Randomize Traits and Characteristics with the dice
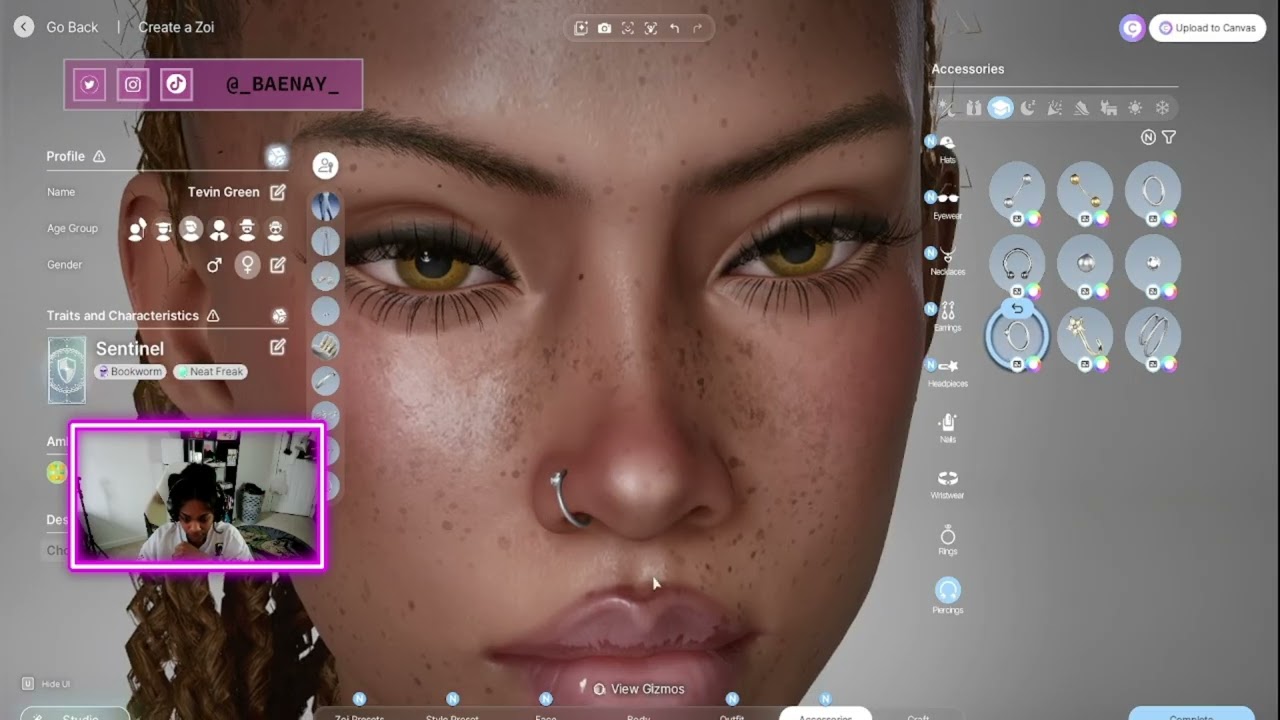Screen dimensions: 1280x720 coord(279,316)
